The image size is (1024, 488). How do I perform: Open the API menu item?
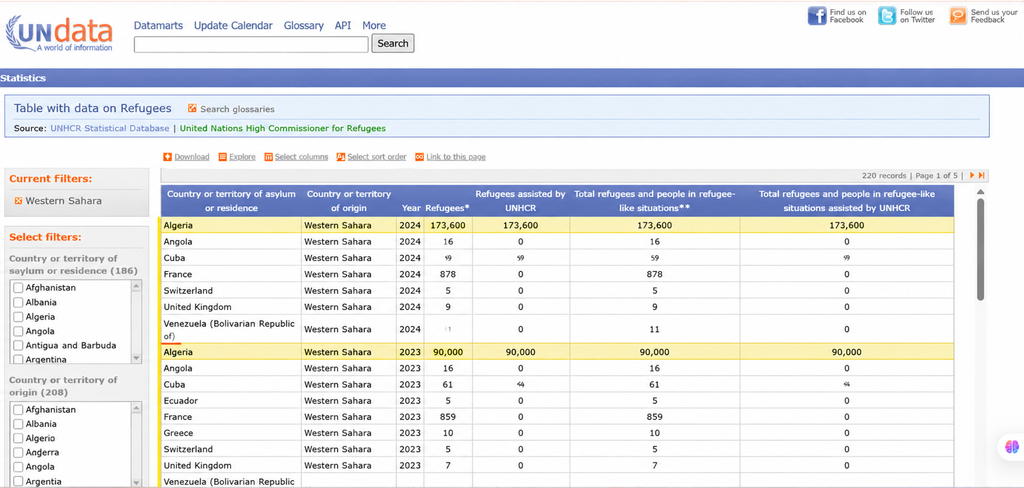(343, 25)
